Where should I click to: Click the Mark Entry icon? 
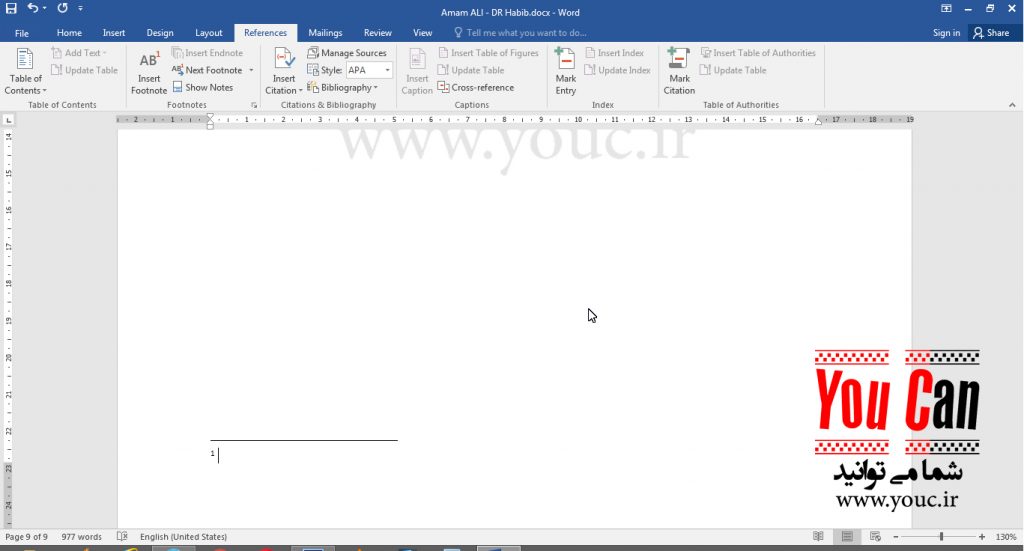click(566, 62)
